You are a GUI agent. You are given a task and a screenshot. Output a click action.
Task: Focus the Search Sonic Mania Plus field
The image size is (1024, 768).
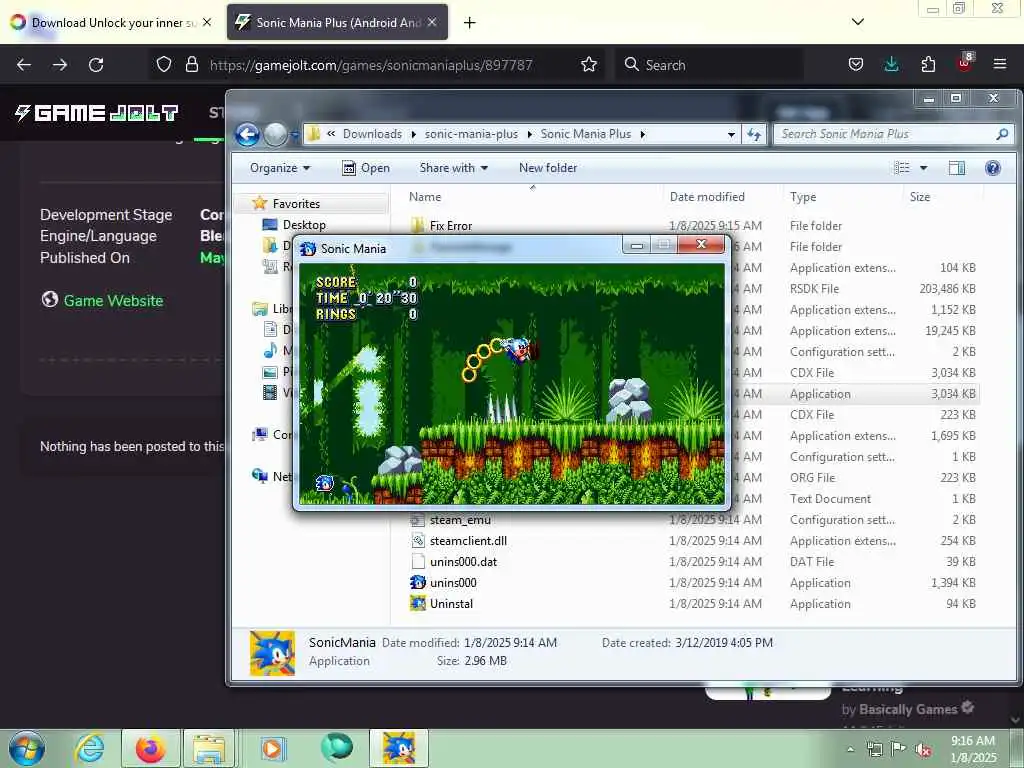[x=893, y=134]
